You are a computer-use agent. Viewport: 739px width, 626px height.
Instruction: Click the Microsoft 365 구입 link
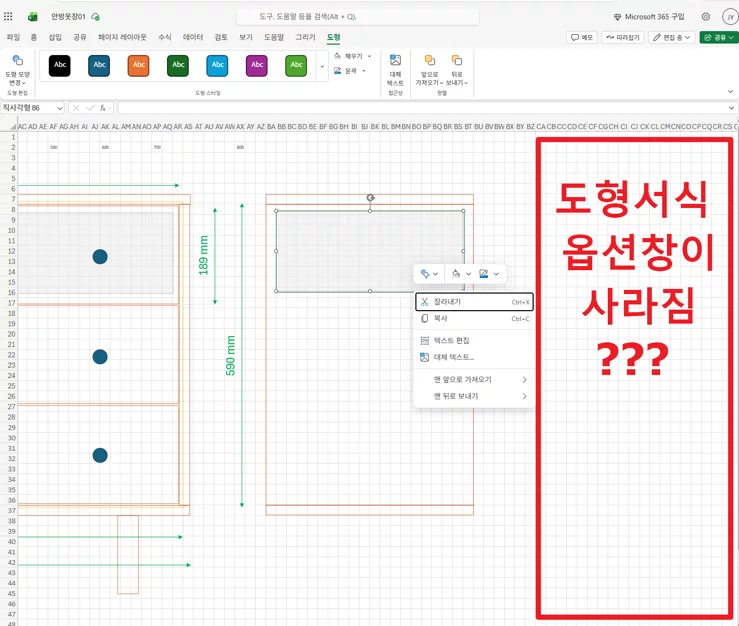[x=649, y=16]
